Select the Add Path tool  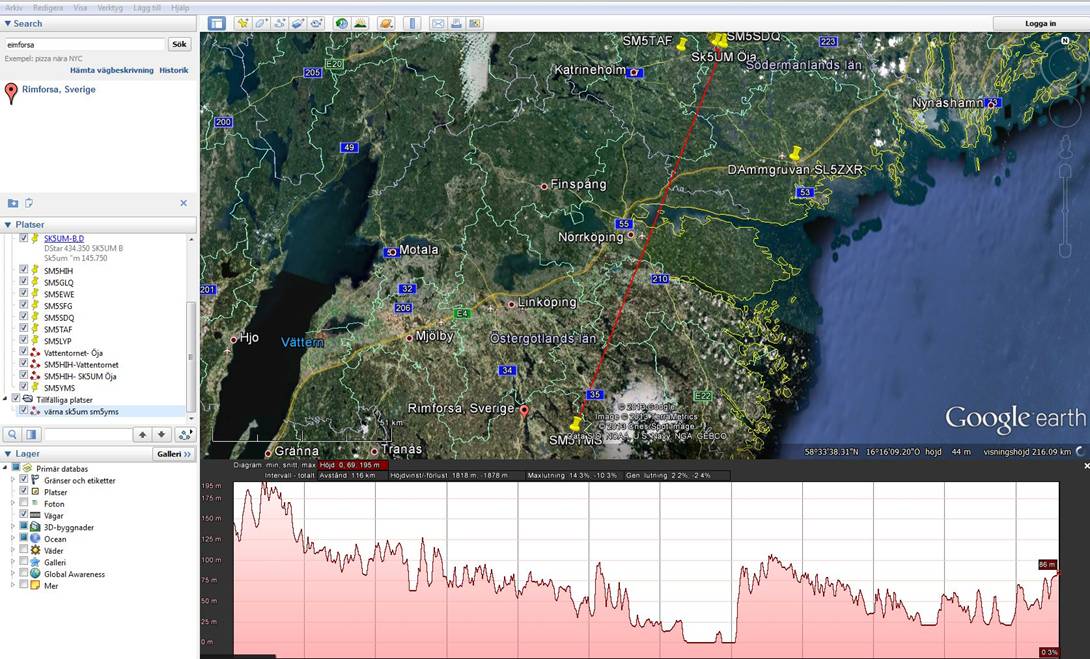(279, 23)
